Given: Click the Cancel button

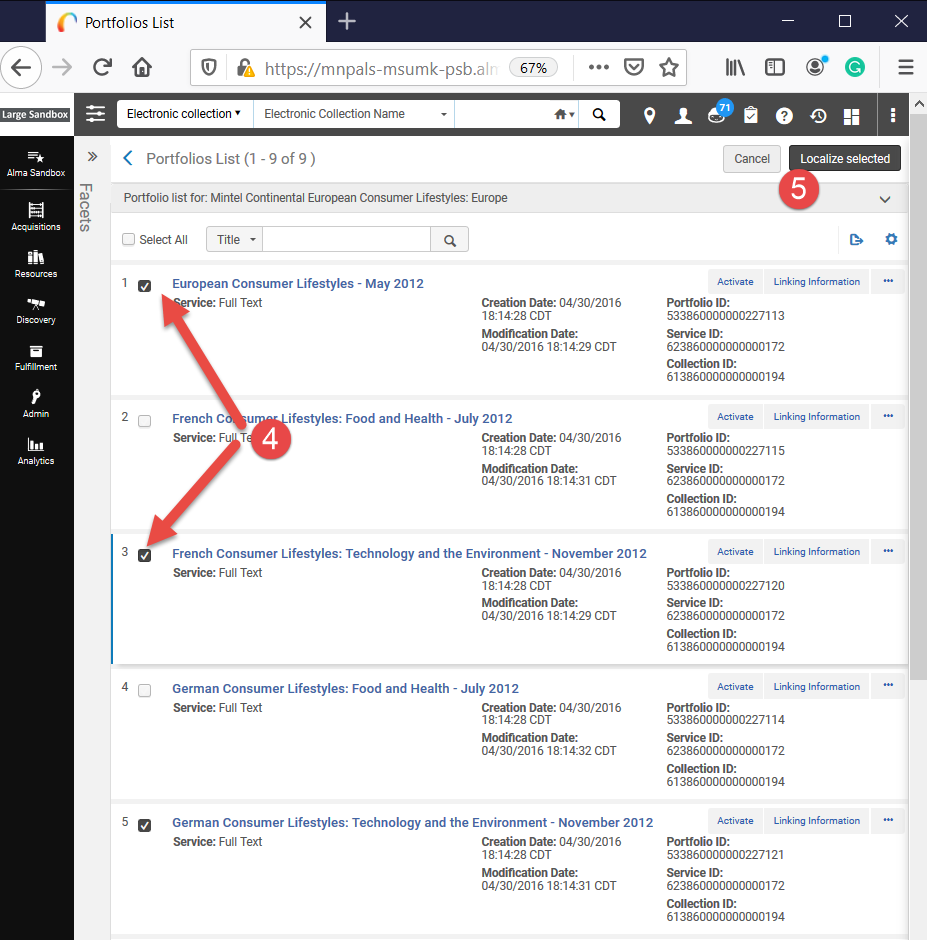Looking at the screenshot, I should point(752,159).
